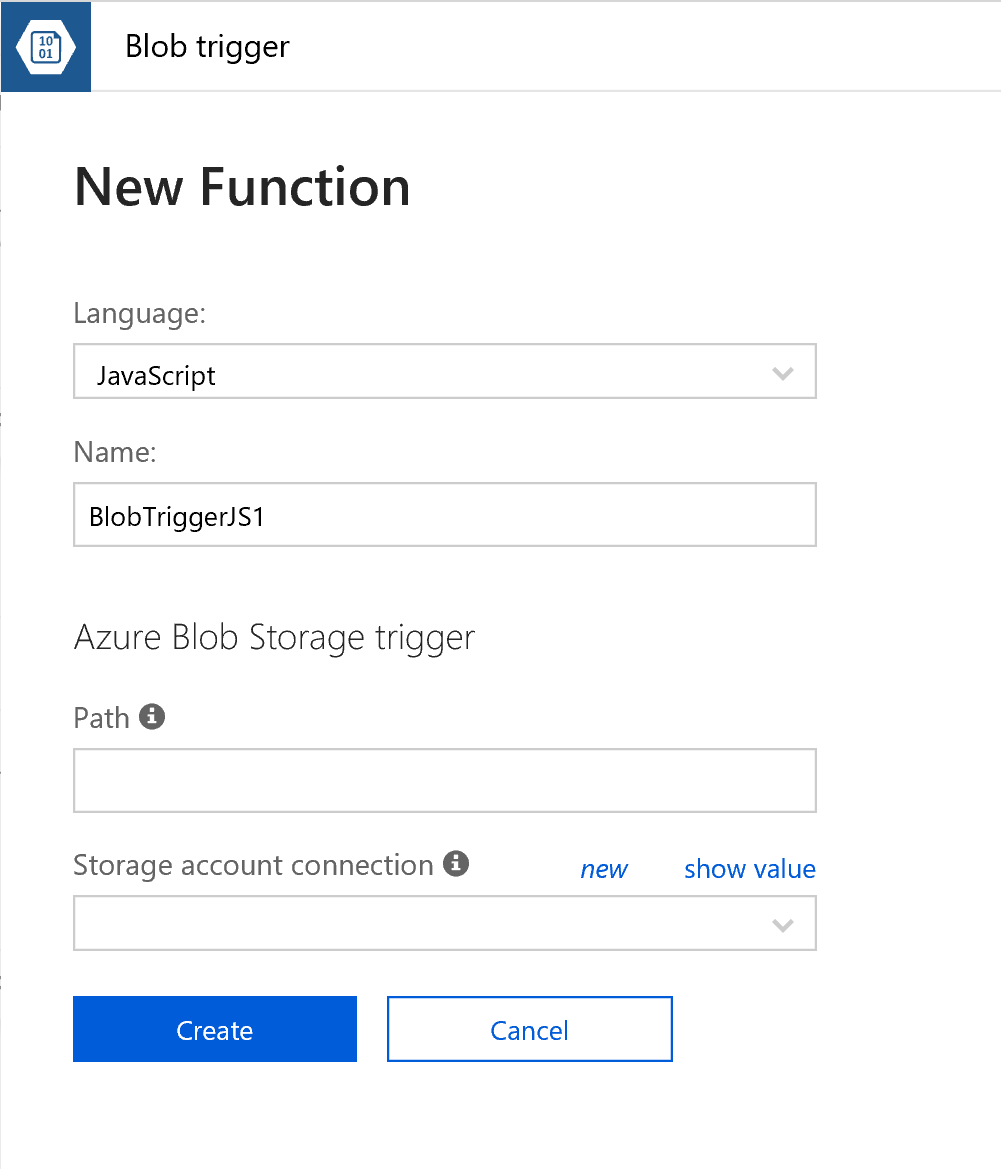Click the "Name:" field label

pos(115,452)
